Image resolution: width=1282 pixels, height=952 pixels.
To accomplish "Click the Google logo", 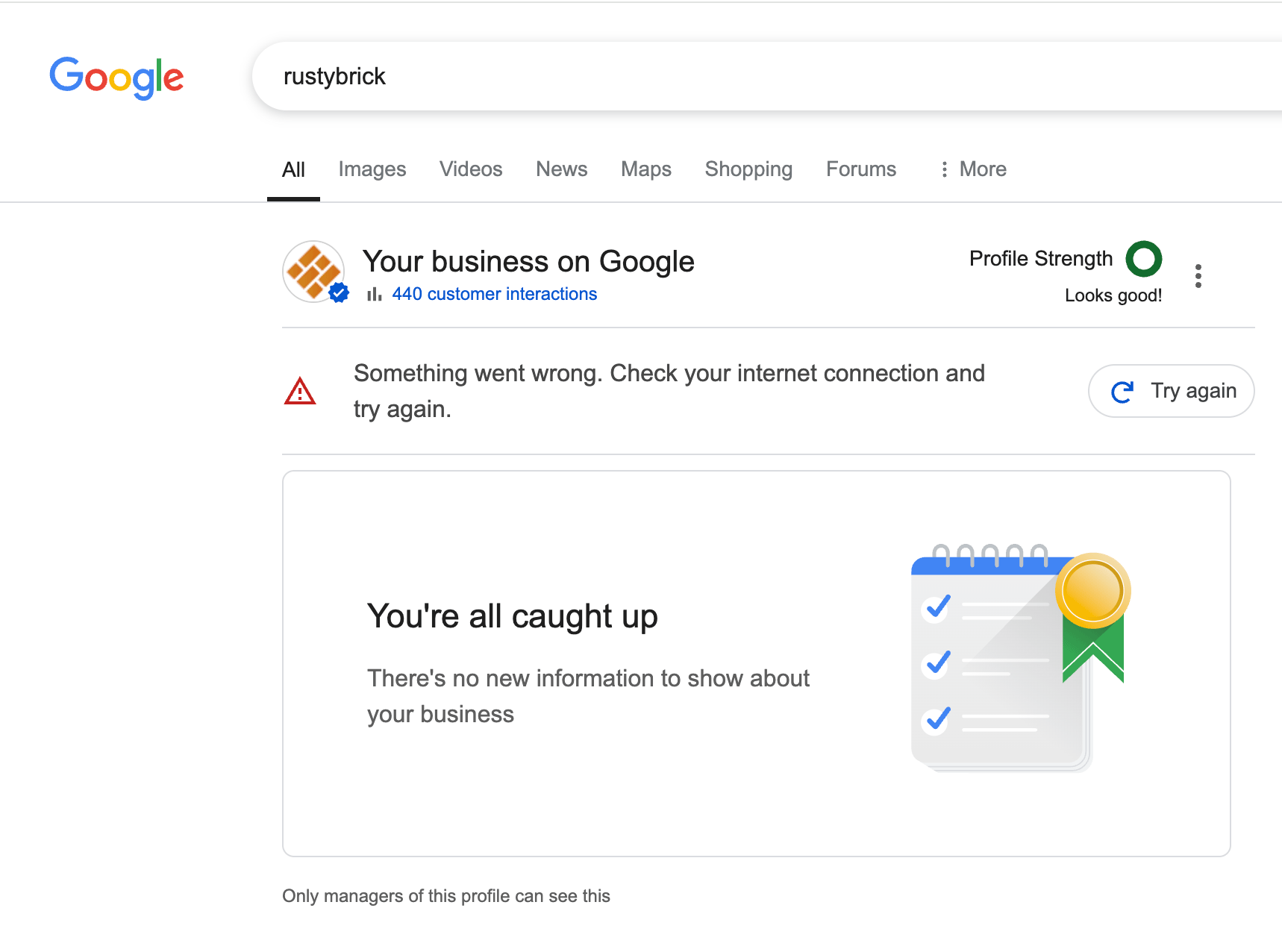I will (116, 77).
